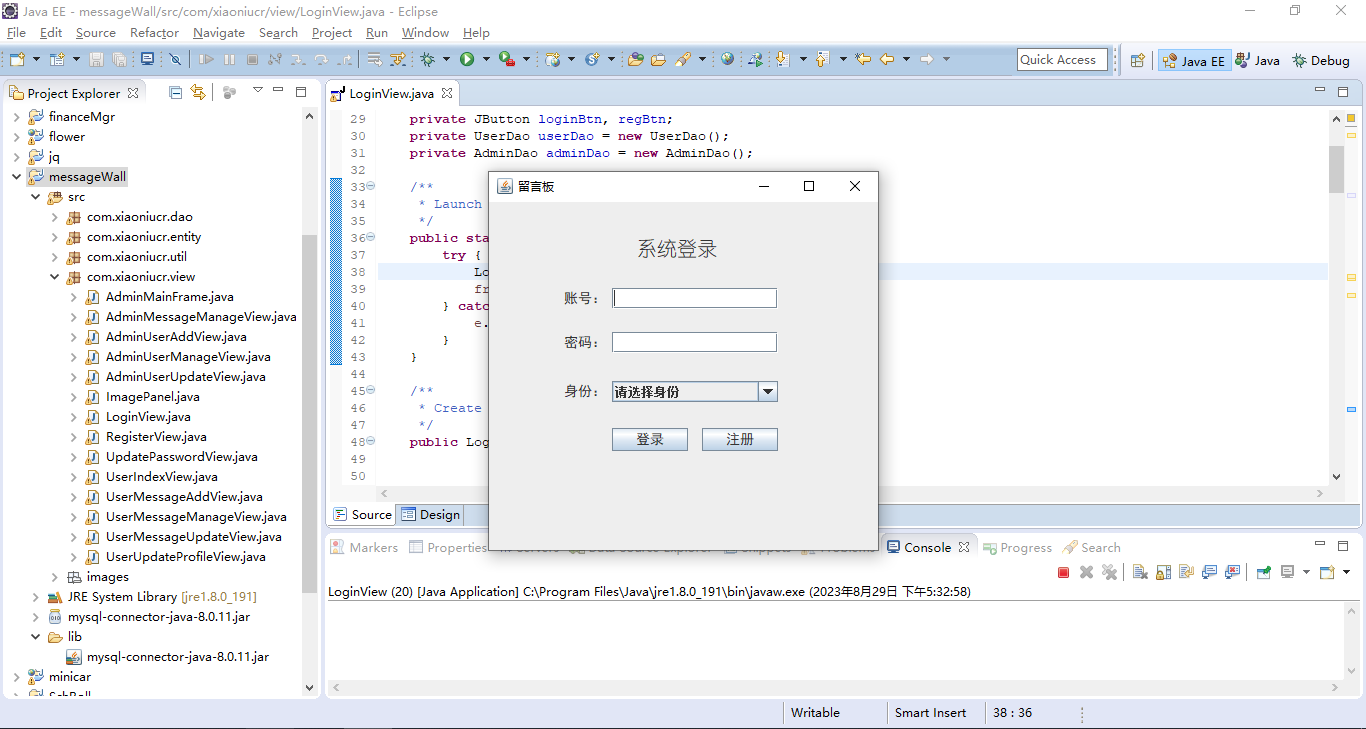Screen dimensions: 1366x729
Task: Toggle the Pin Console icon
Action: tap(1264, 572)
